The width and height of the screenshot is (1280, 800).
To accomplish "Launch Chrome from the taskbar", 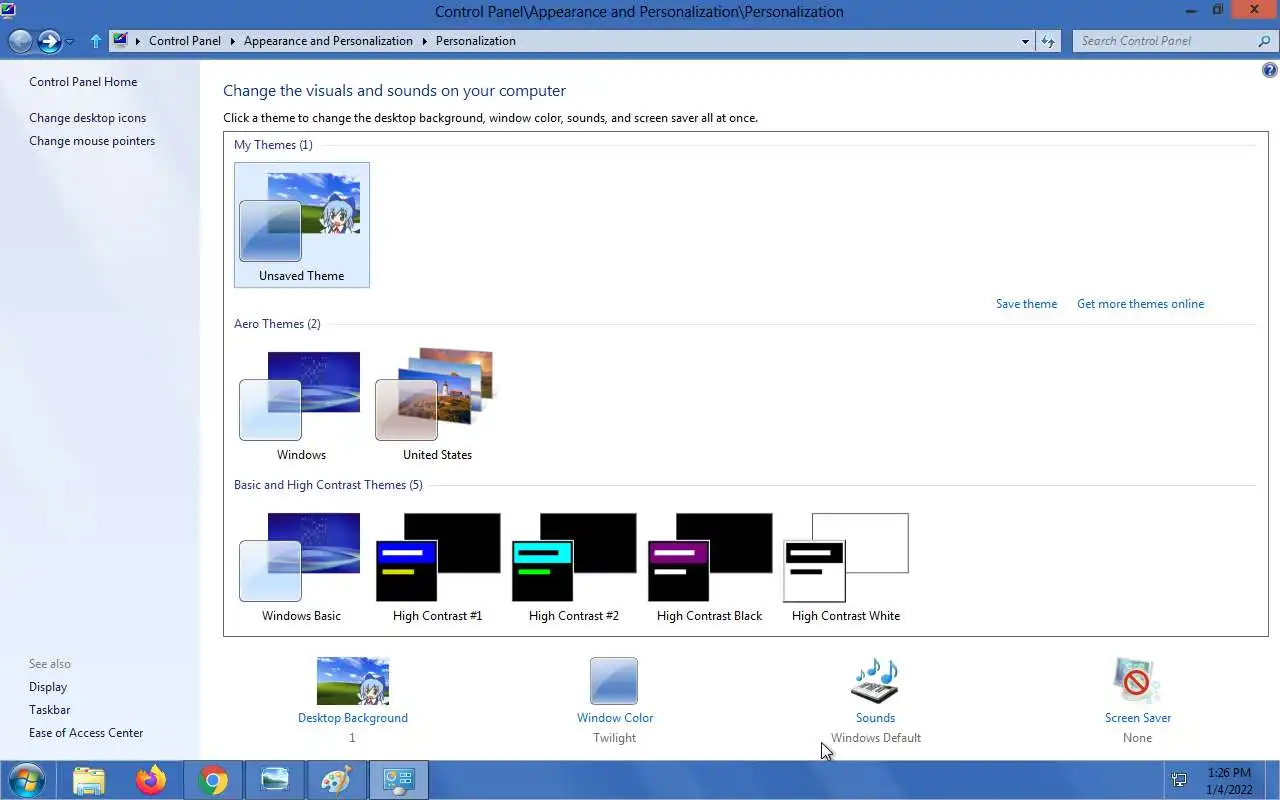I will pyautogui.click(x=213, y=780).
